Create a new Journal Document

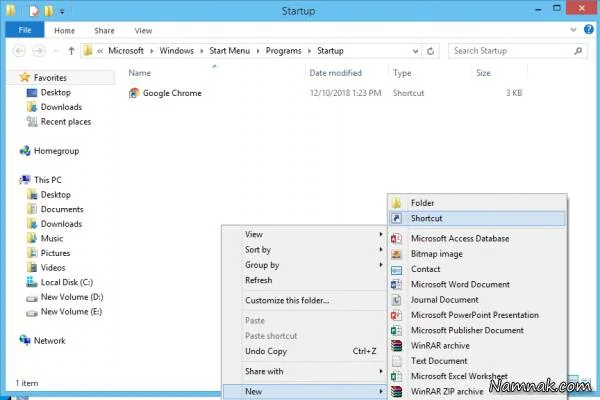[477, 300]
